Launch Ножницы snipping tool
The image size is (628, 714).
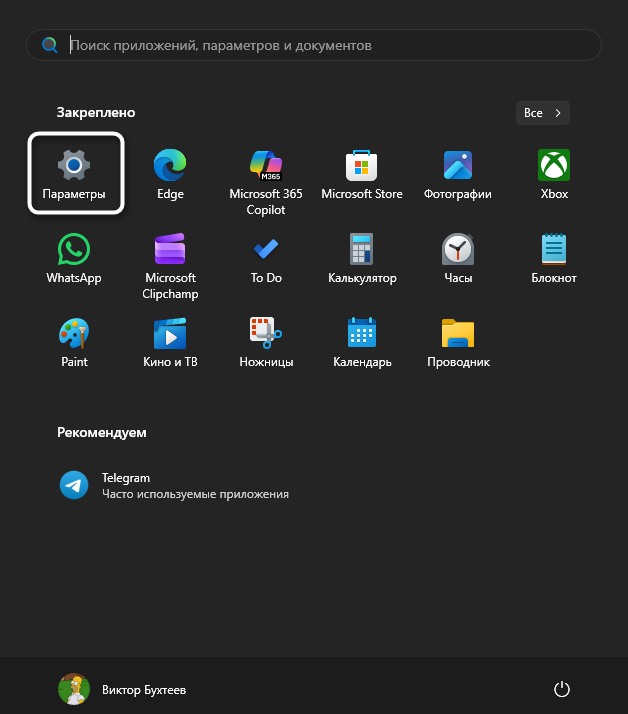266,342
